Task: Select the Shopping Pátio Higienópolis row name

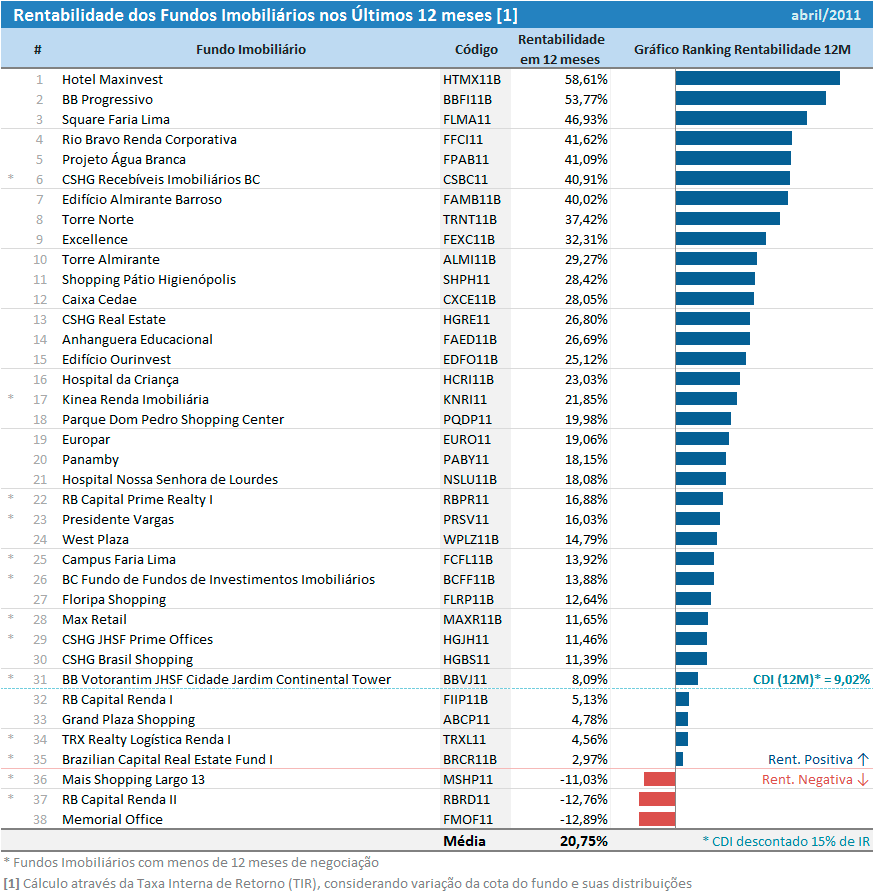Action: 148,279
